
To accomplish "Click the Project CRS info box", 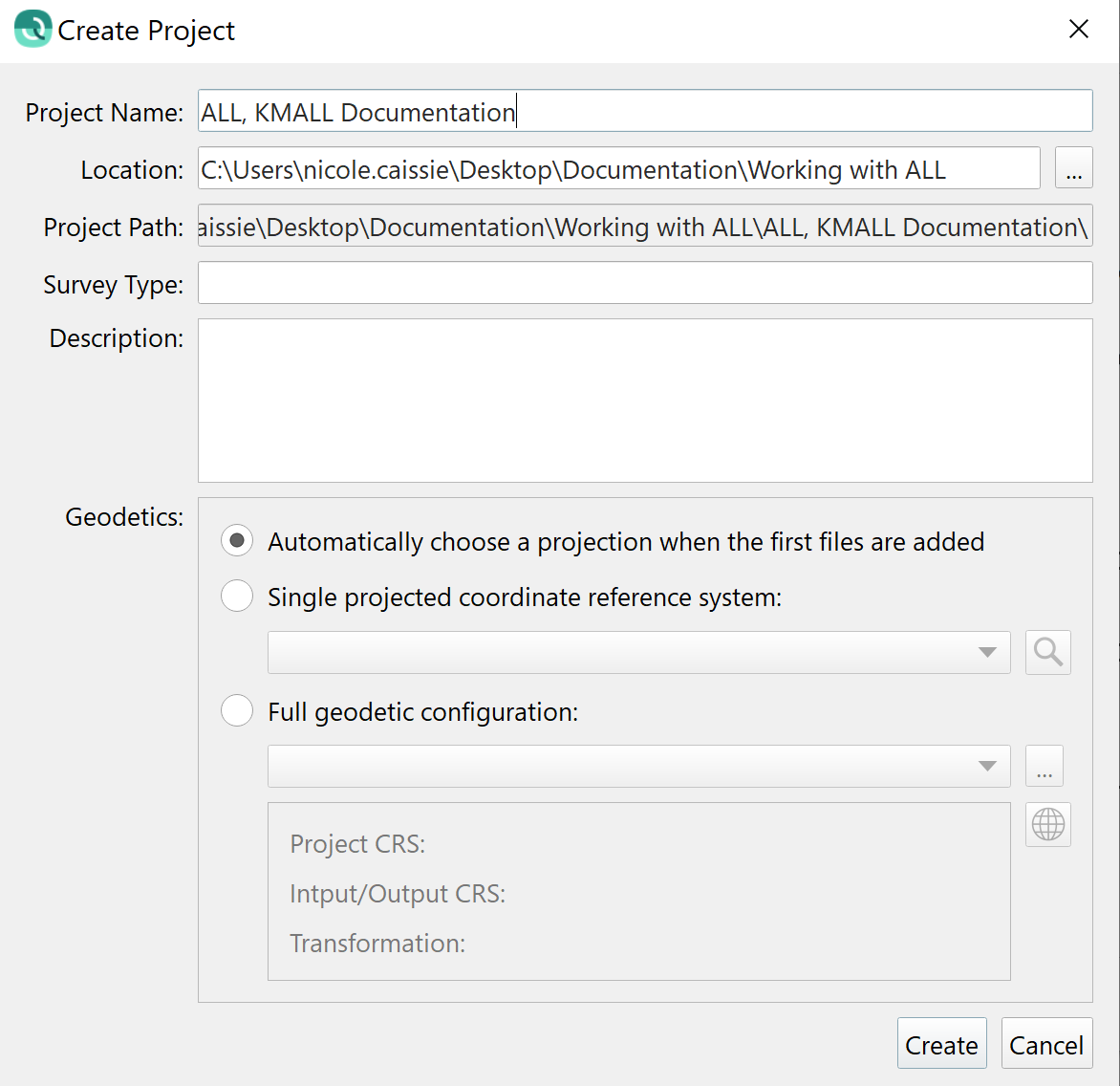I will (x=638, y=891).
